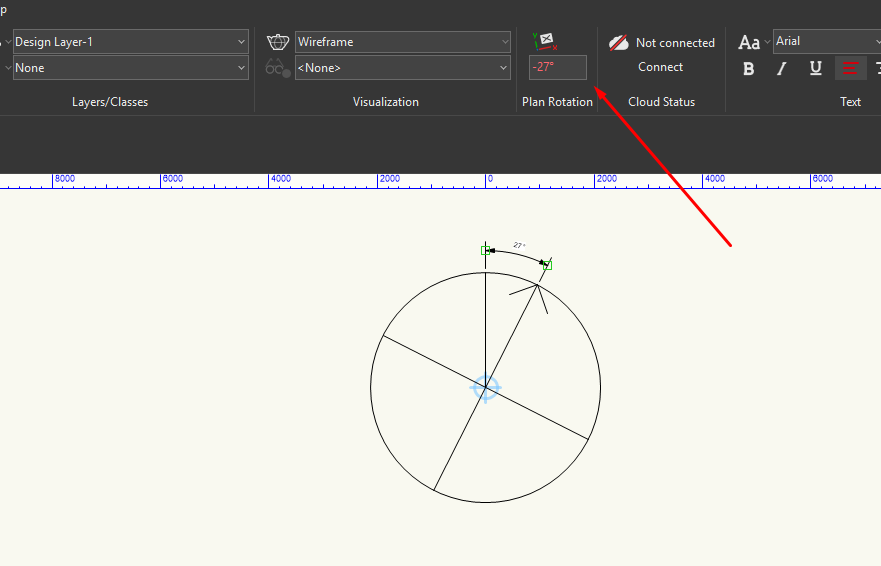881x566 pixels.
Task: Select the angle dimension's right end handle
Action: (547, 265)
